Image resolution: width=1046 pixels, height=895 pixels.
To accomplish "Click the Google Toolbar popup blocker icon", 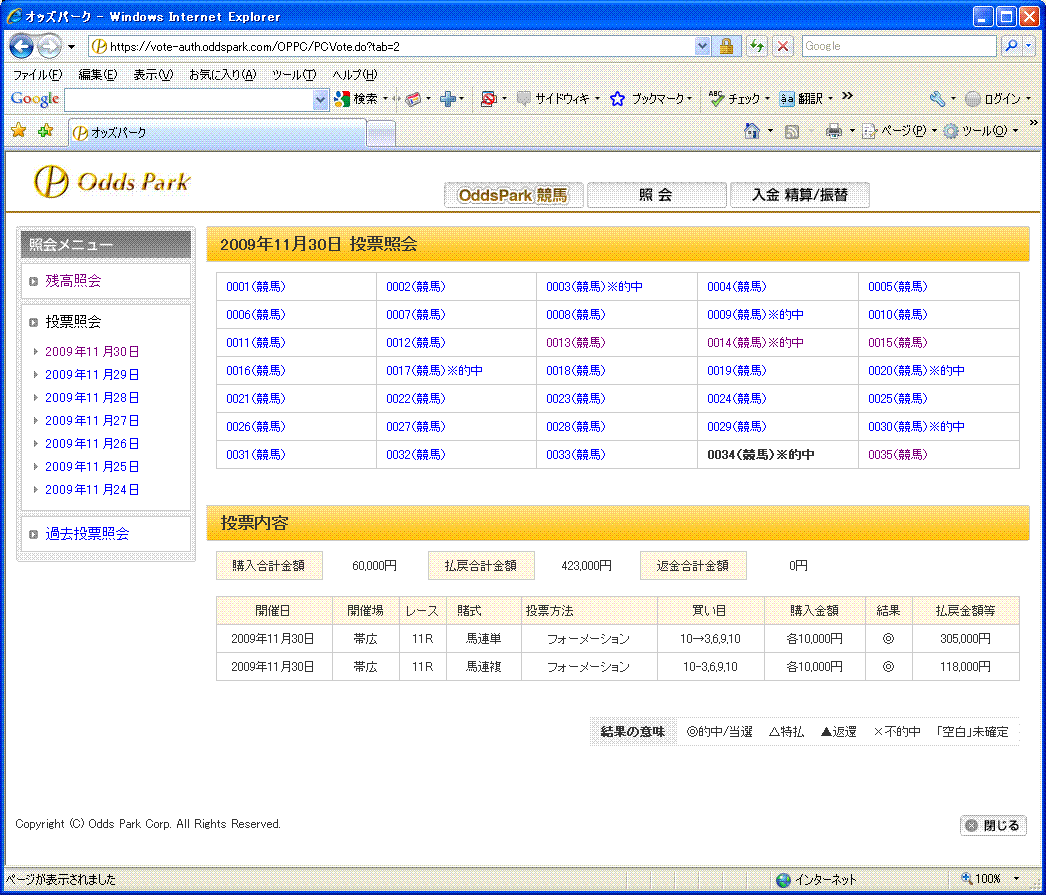I will (488, 99).
